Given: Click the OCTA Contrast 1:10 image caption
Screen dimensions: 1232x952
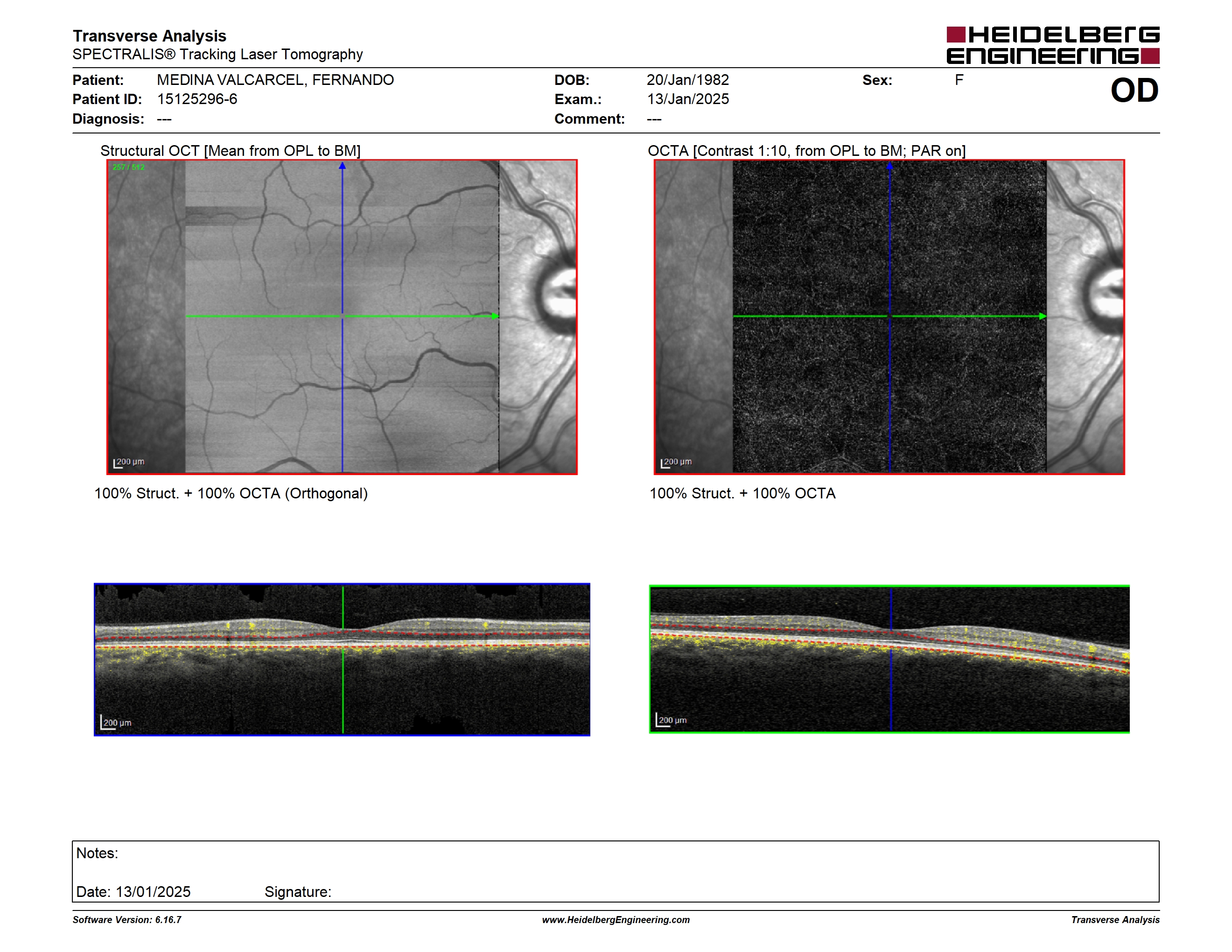Looking at the screenshot, I should pyautogui.click(x=807, y=151).
